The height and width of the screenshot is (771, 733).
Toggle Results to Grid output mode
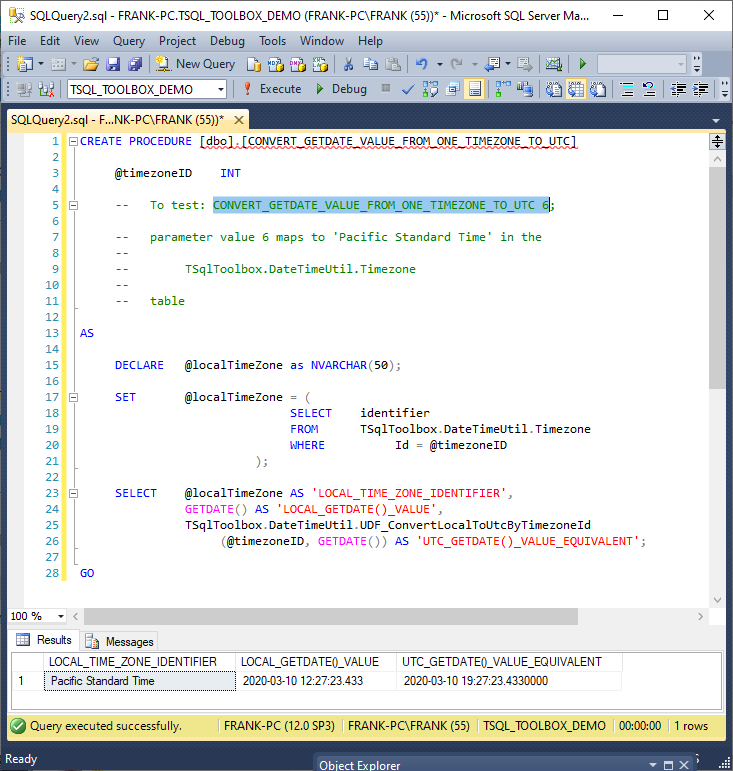[x=577, y=89]
